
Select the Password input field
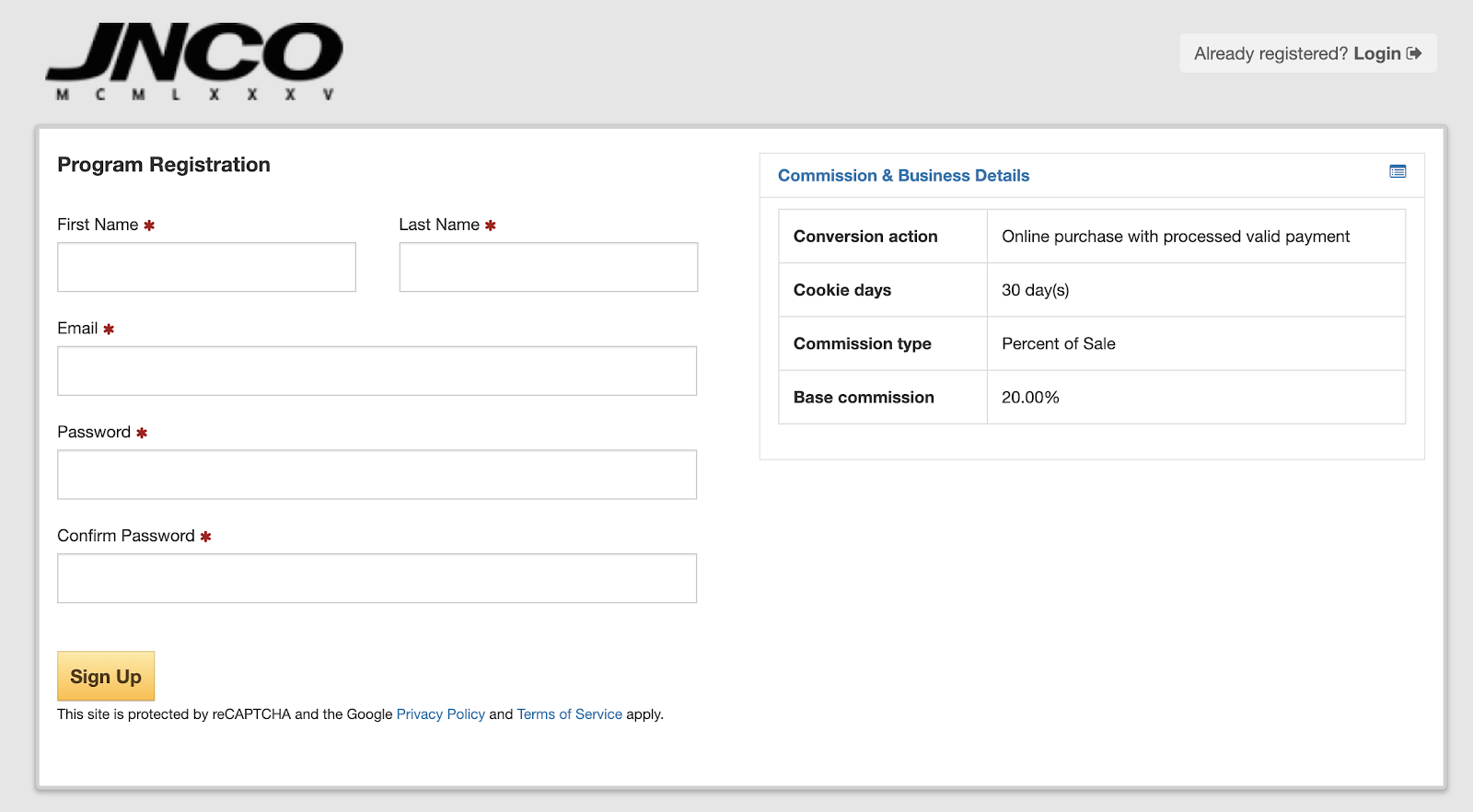point(377,475)
